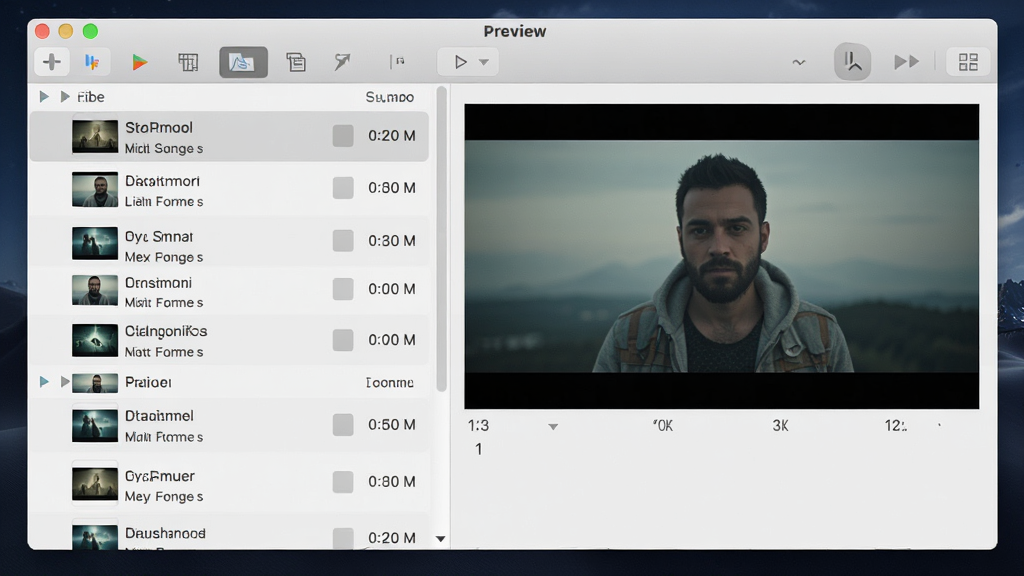Click the green zoom window button

click(x=90, y=31)
